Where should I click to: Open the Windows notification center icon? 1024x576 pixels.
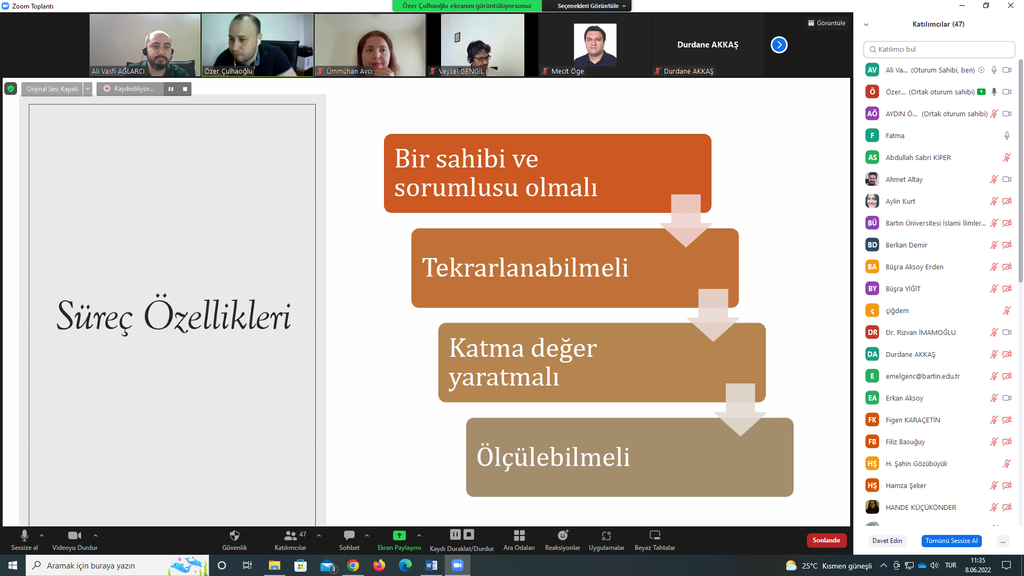[x=1006, y=566]
